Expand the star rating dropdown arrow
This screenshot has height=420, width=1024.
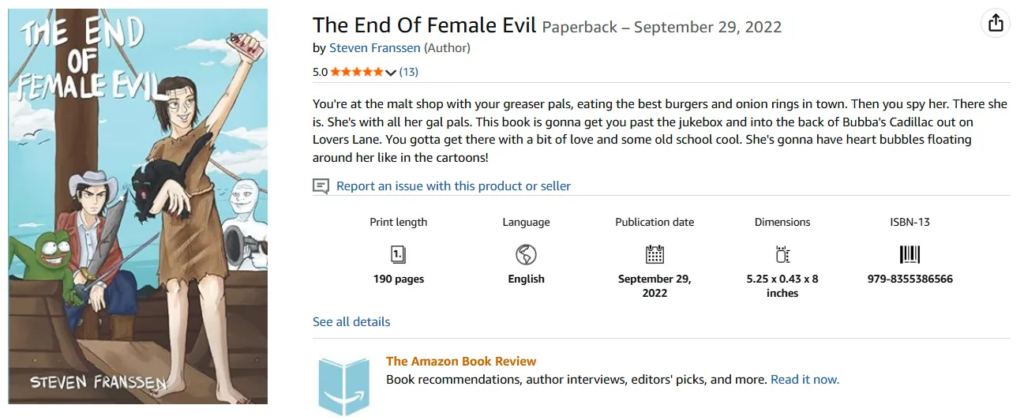point(390,73)
